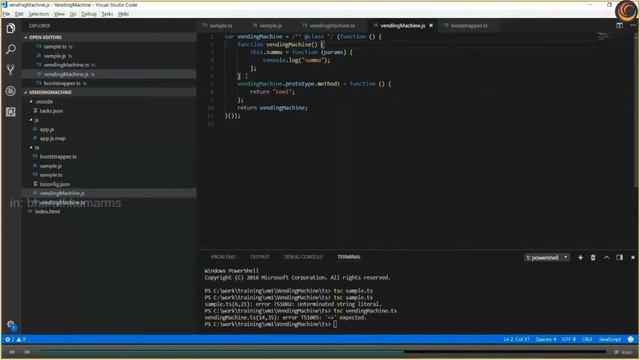Close the vendingMachine.js editor tab
Image resolution: width=640 pixels, height=360 pixels.
pos(431,26)
